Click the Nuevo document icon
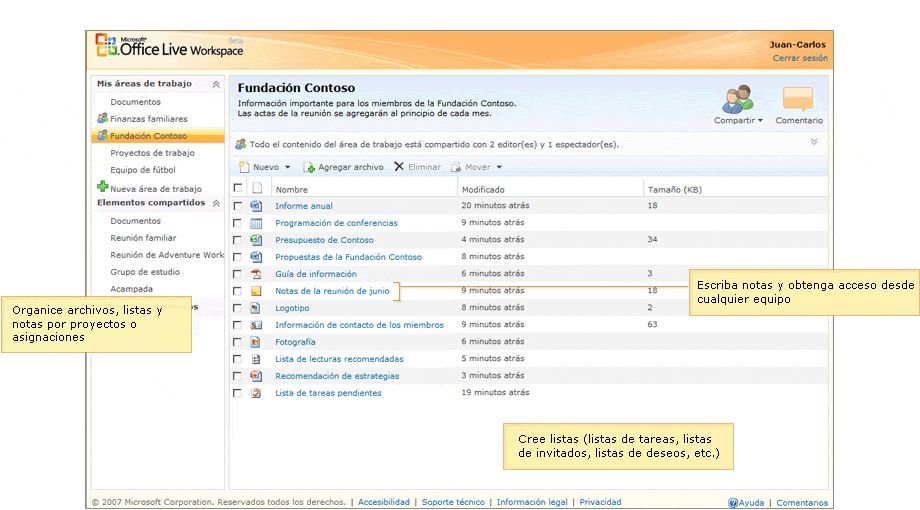The height and width of the screenshot is (510, 920). click(x=244, y=167)
